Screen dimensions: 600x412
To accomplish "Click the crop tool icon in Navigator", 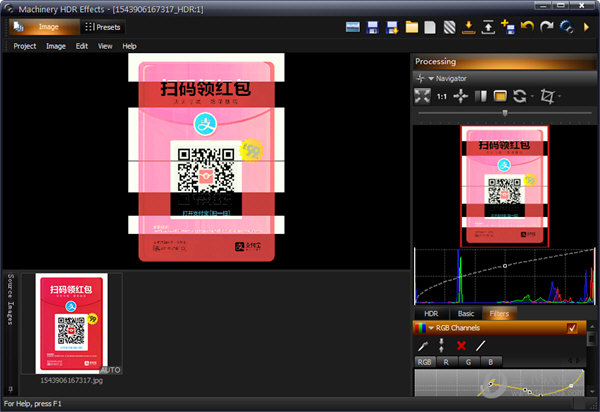I will pos(547,96).
